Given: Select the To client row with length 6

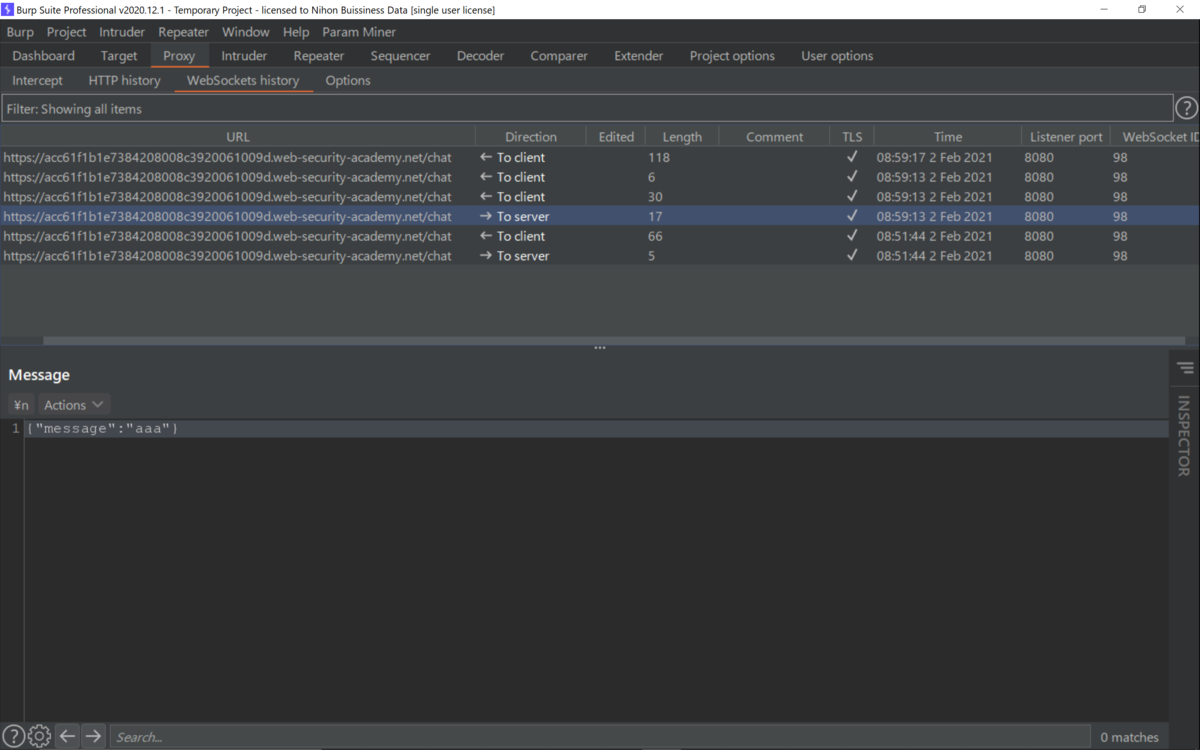Looking at the screenshot, I should 600,177.
